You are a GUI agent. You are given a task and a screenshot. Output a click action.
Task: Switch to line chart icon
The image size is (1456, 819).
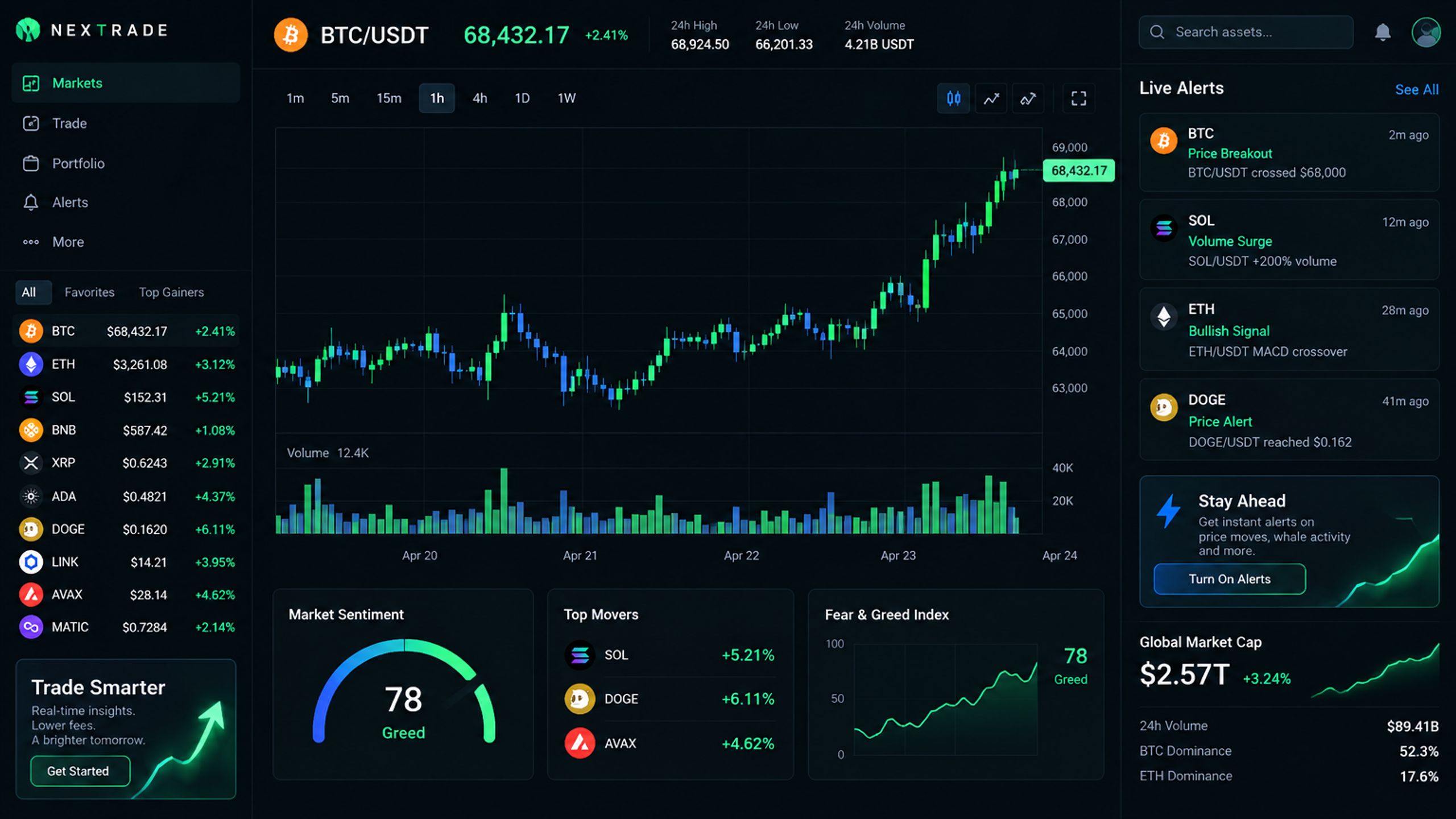(x=991, y=98)
